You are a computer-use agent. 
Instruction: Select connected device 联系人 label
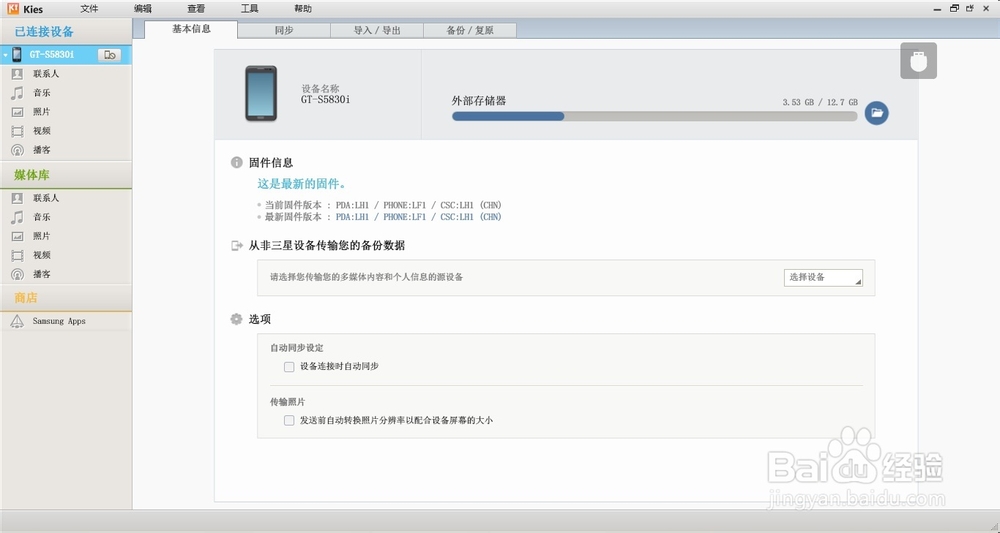coord(46,74)
